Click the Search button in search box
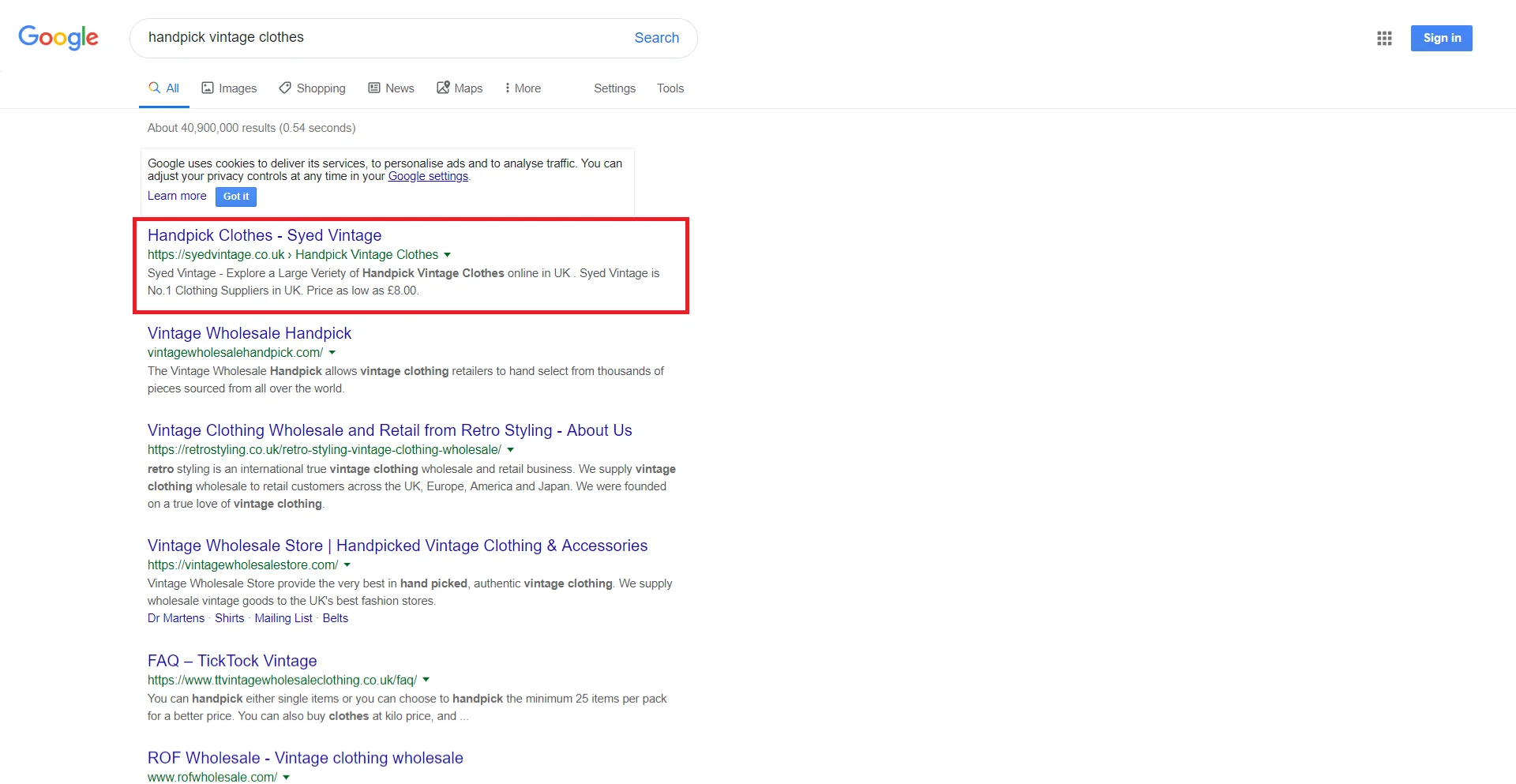Image resolution: width=1516 pixels, height=784 pixels. coord(657,38)
